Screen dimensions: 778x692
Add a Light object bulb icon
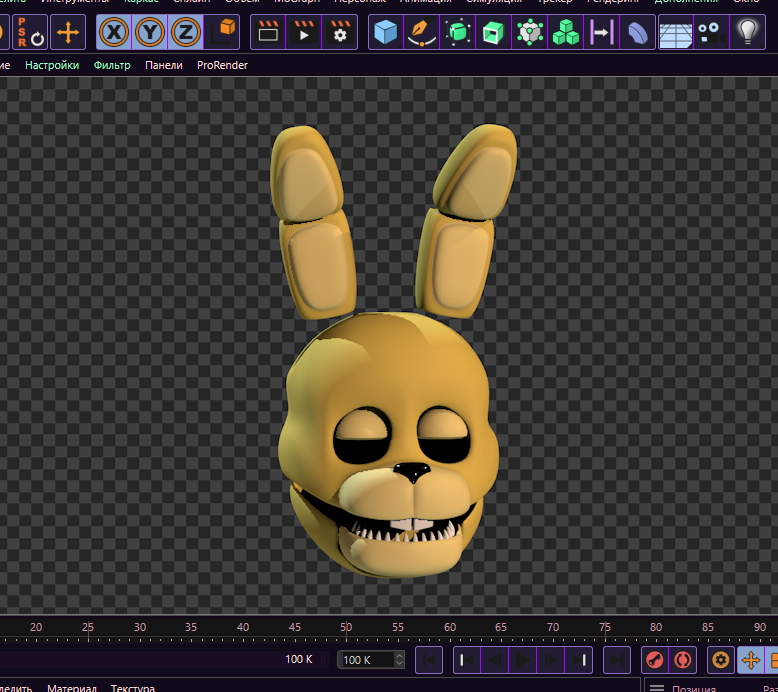click(x=748, y=32)
